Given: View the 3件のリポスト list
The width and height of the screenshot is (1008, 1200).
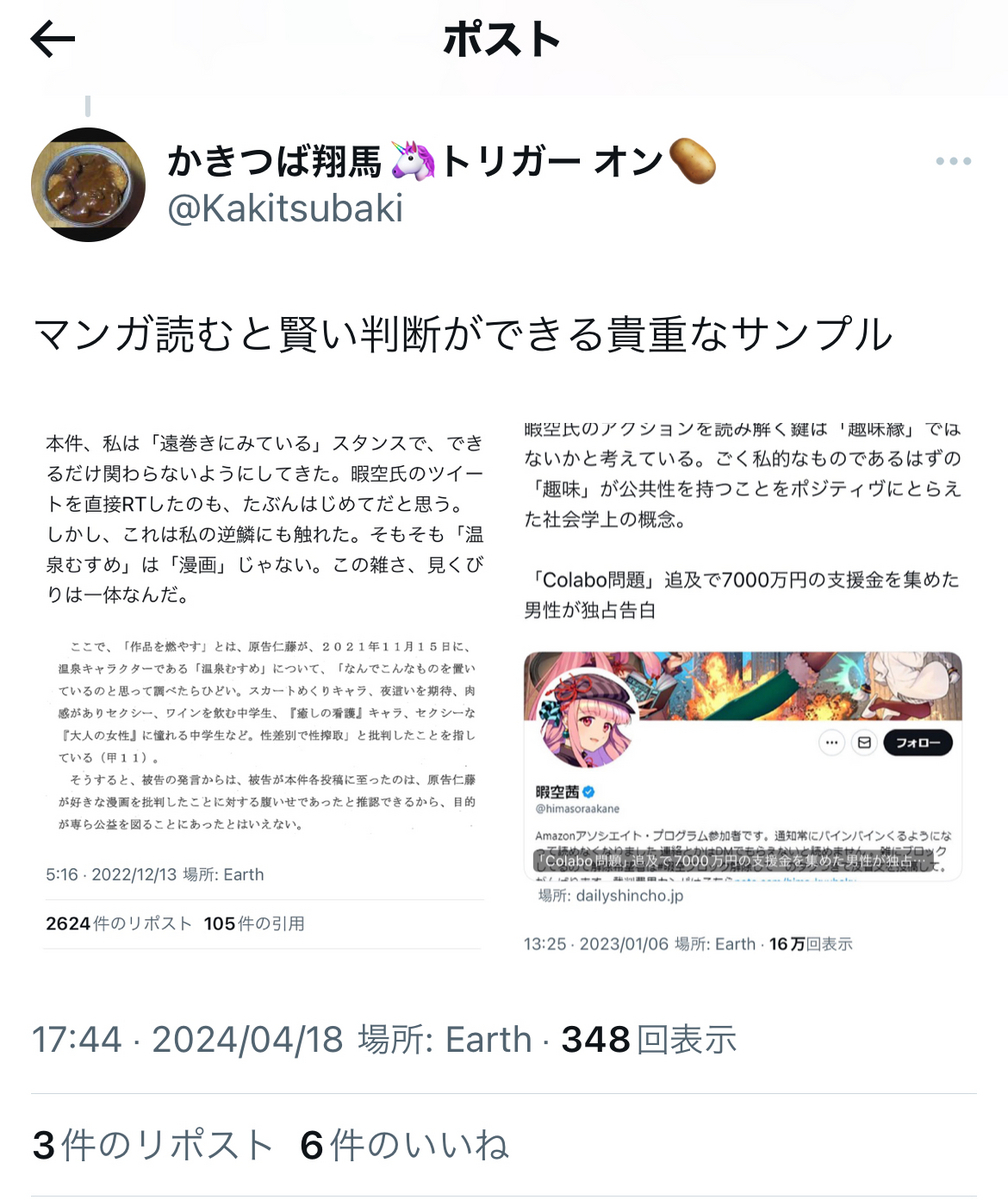Looking at the screenshot, I should (x=153, y=1145).
